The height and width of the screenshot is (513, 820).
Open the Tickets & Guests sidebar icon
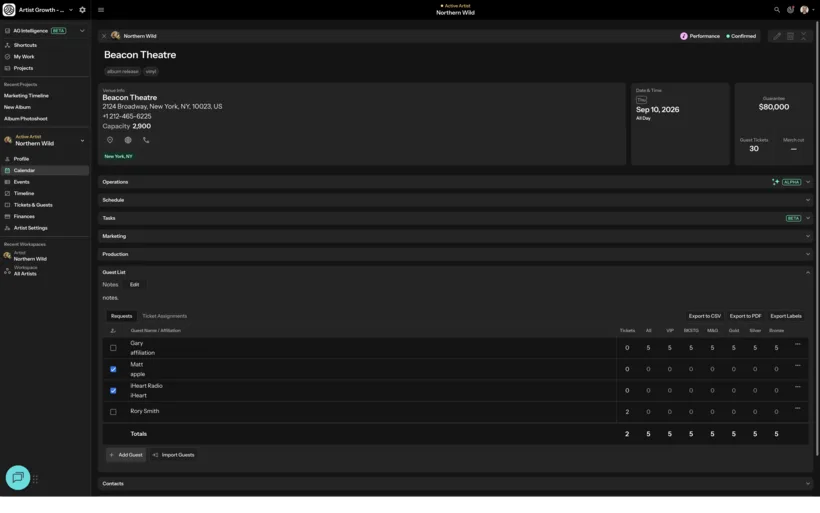pyautogui.click(x=7, y=205)
